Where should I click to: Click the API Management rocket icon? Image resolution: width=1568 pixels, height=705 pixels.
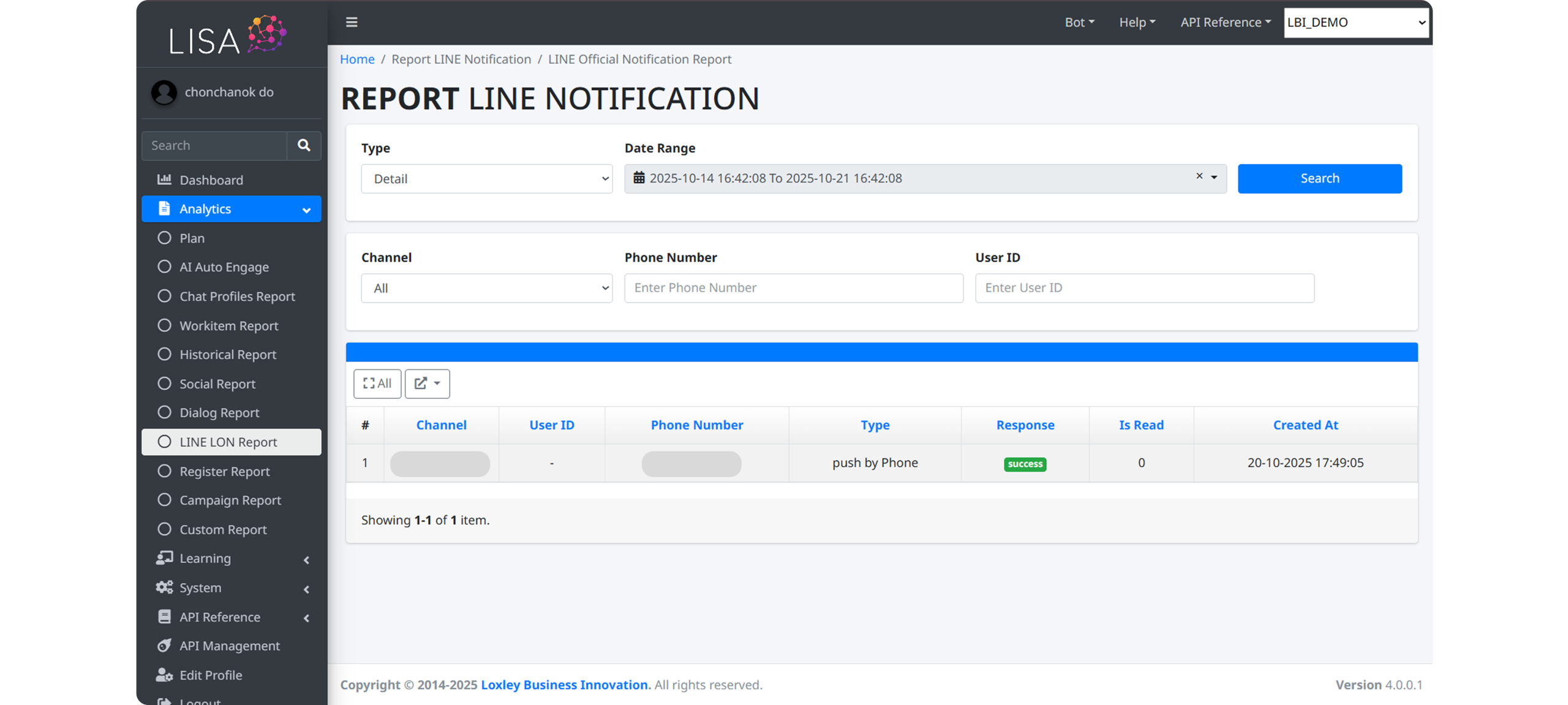coord(164,646)
